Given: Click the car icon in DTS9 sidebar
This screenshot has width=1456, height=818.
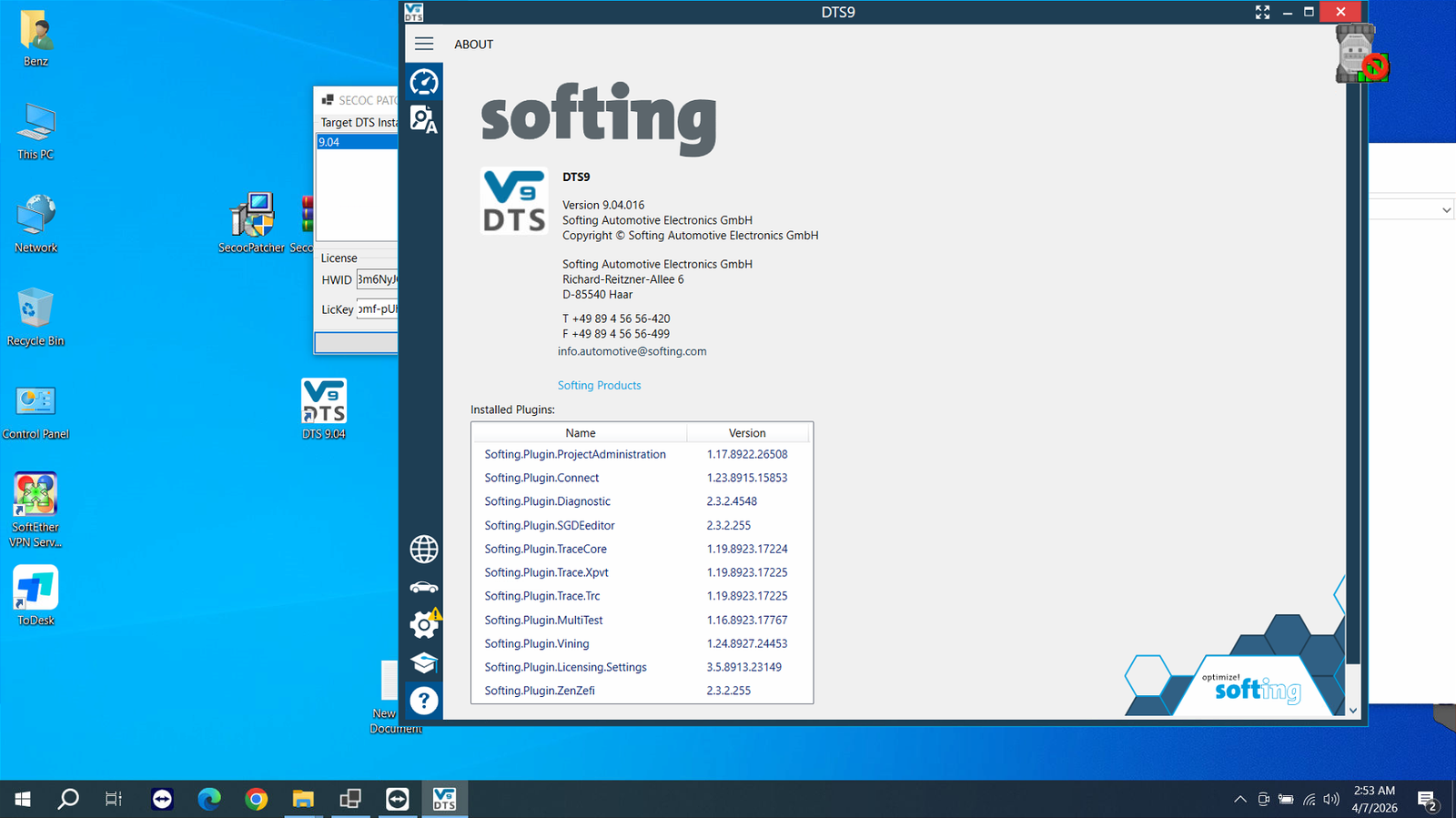Looking at the screenshot, I should pyautogui.click(x=424, y=588).
